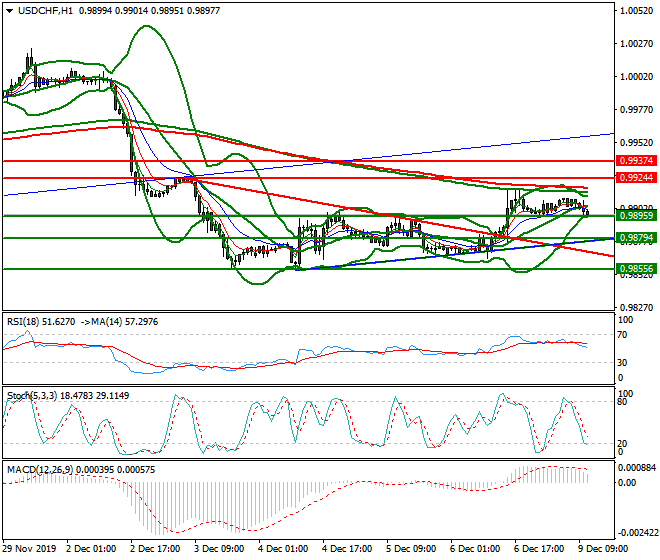
Task: Click the 6 Dec 01:00 time label
Action: click(x=475, y=549)
